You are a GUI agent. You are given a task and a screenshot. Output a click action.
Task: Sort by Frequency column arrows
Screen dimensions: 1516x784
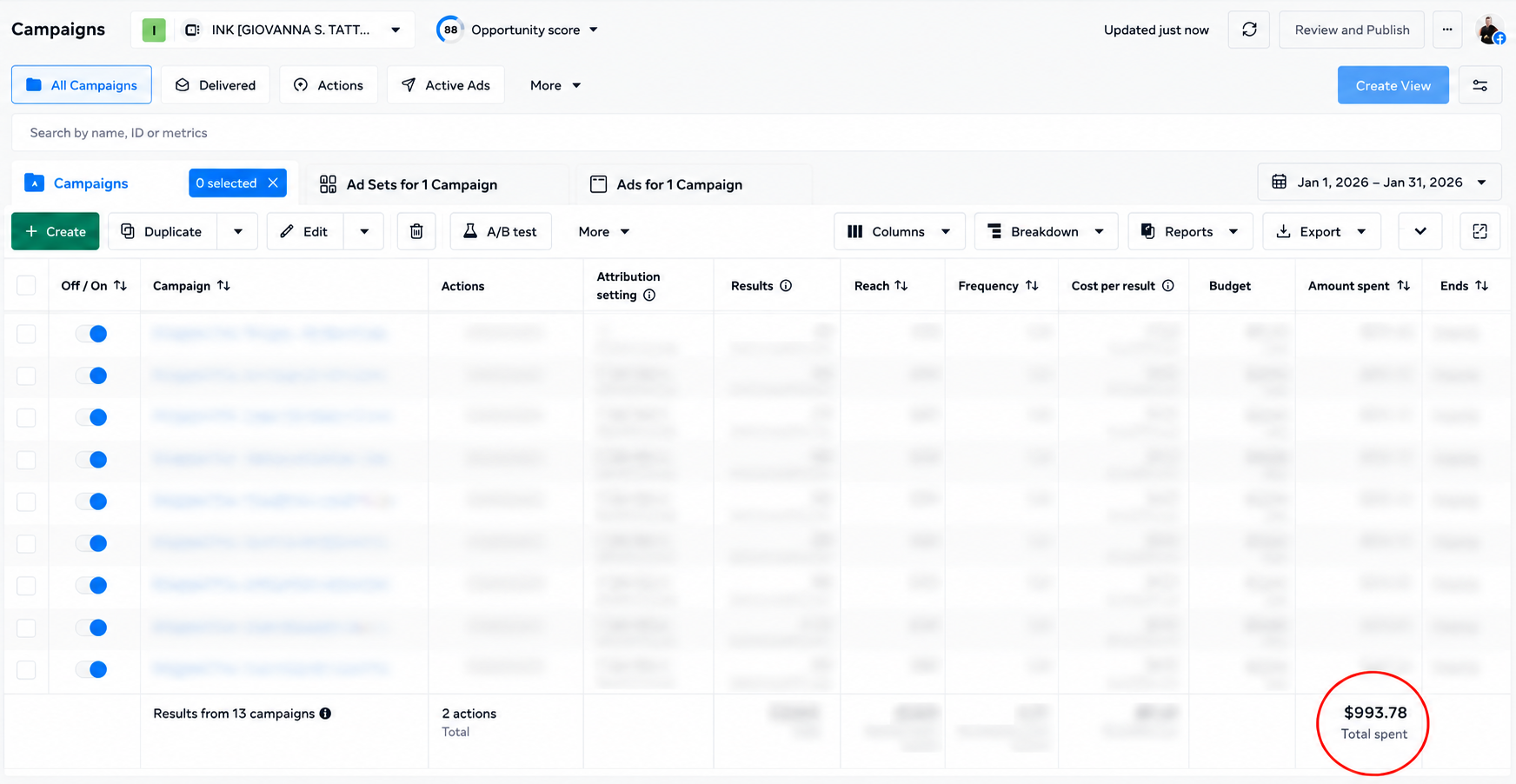(1032, 286)
